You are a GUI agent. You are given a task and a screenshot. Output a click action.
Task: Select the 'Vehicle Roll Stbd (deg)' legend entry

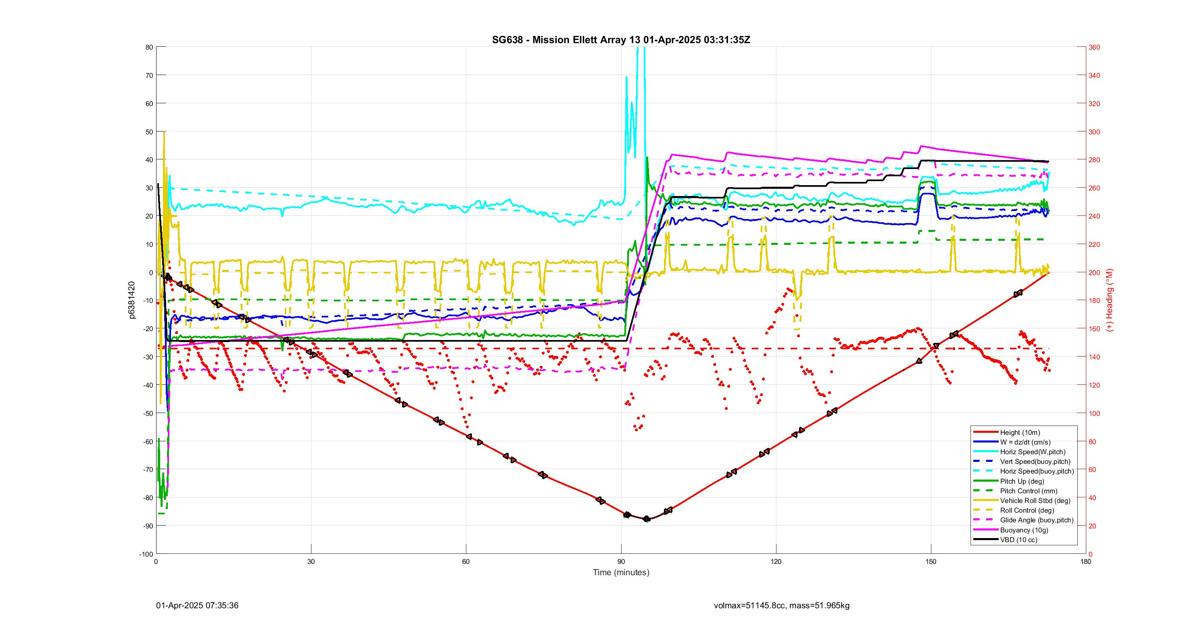click(x=1034, y=500)
